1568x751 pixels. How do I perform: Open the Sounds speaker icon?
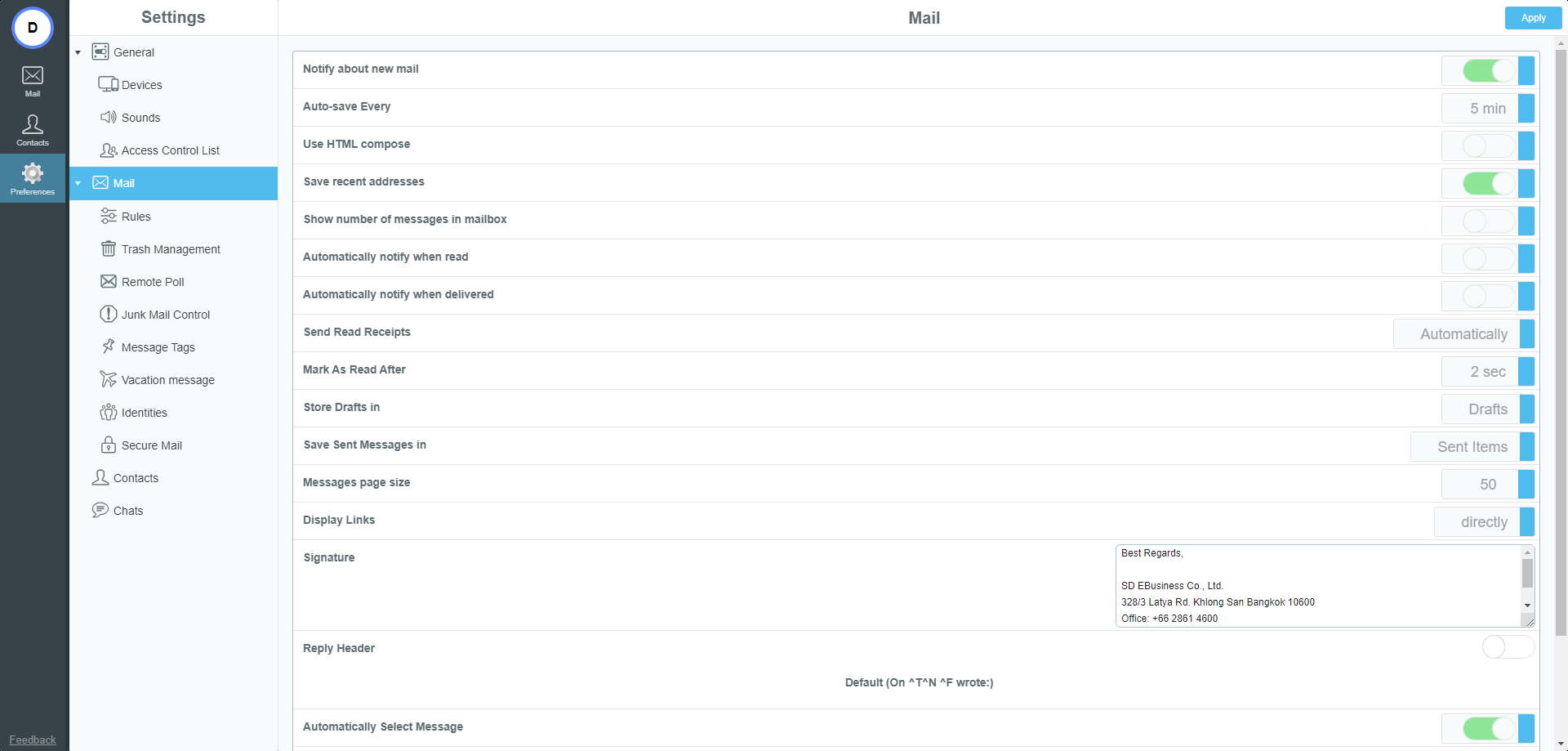108,118
